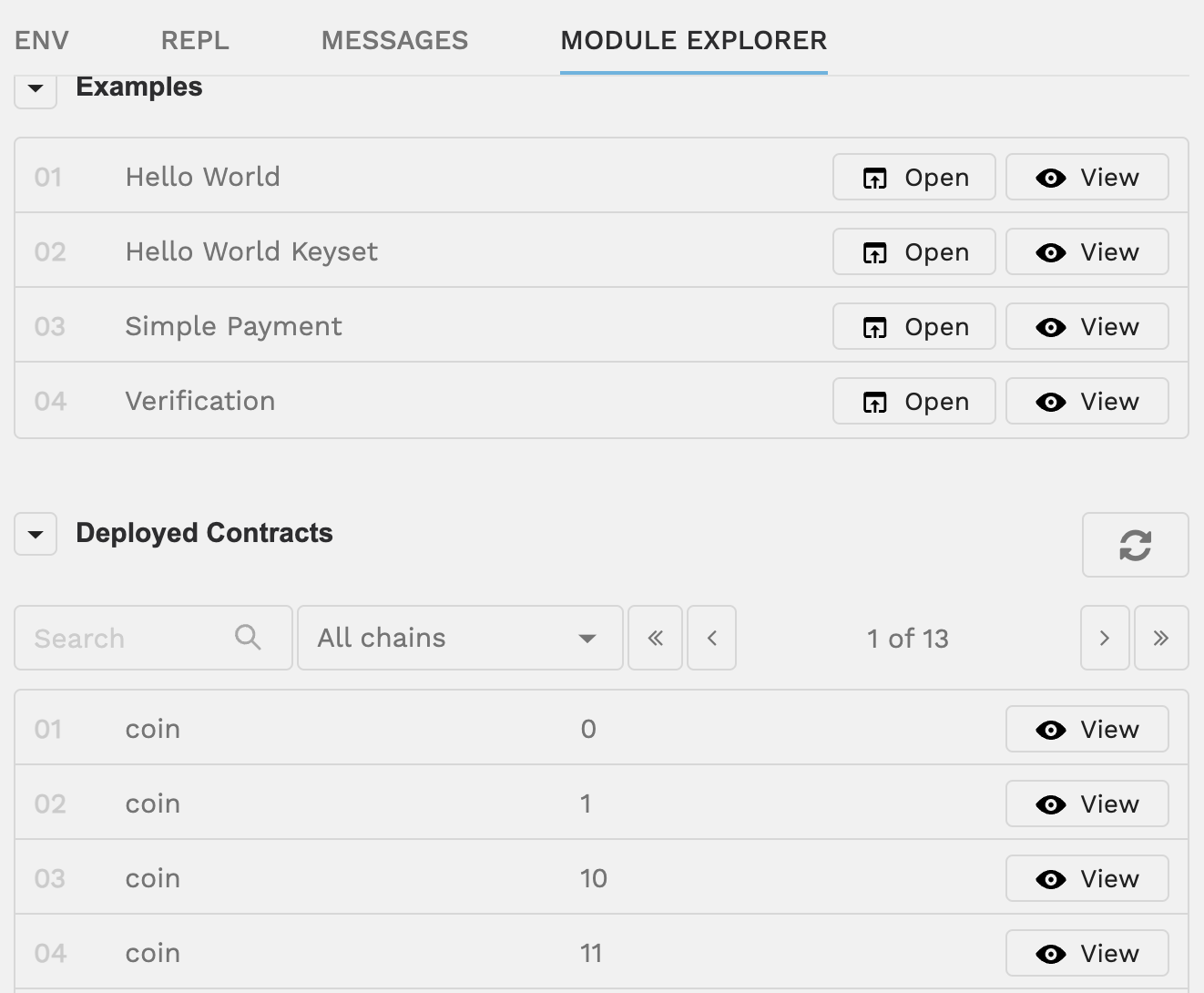1204x993 pixels.
Task: View the Hello World example contract
Action: tap(1087, 178)
